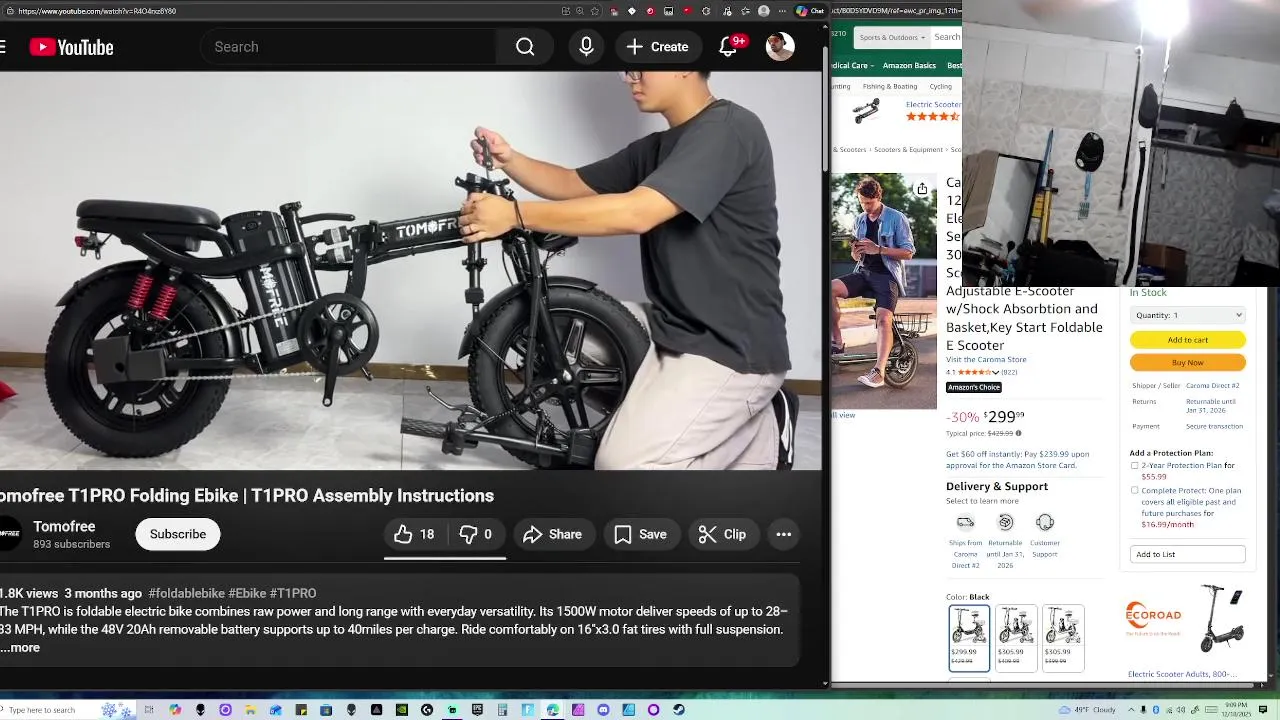Image resolution: width=1280 pixels, height=720 pixels.
Task: Expand the star rating breakdown chevron
Action: coord(995,372)
